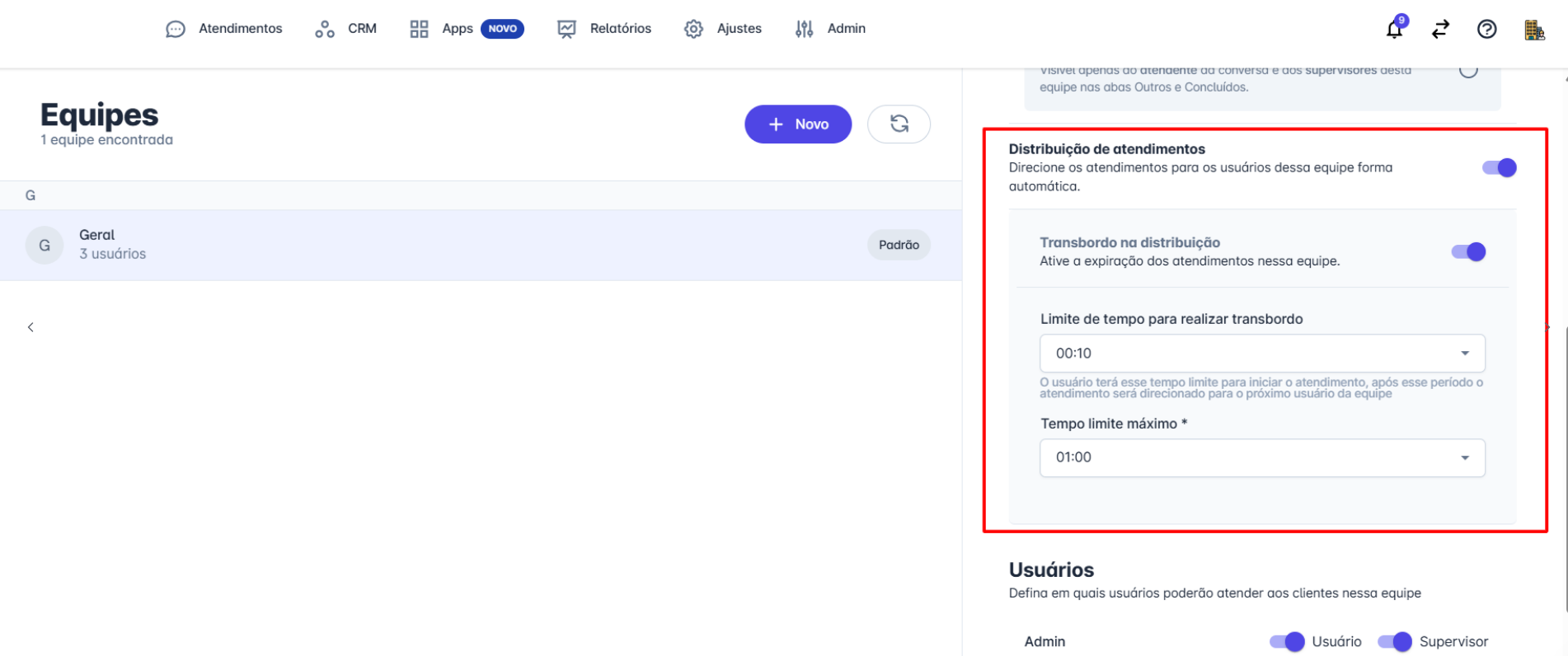Toggle Admin's Supervisor switch
This screenshot has height=656, width=1568.
pyautogui.click(x=1394, y=641)
